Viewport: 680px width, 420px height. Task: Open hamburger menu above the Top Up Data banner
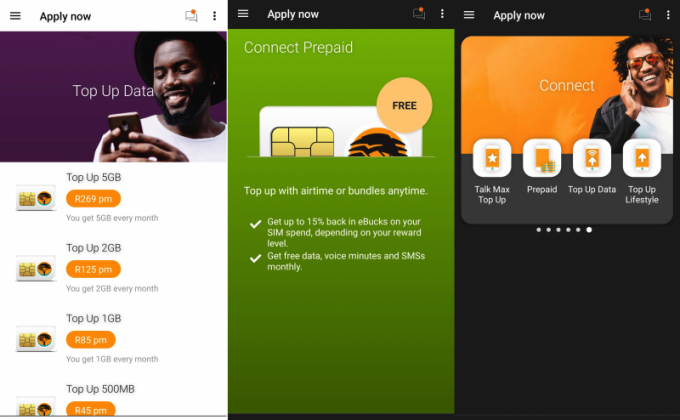(x=15, y=16)
